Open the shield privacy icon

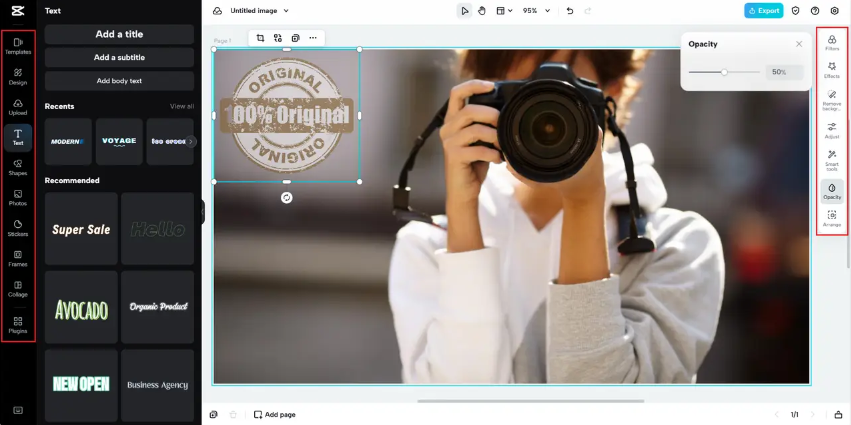click(x=796, y=11)
